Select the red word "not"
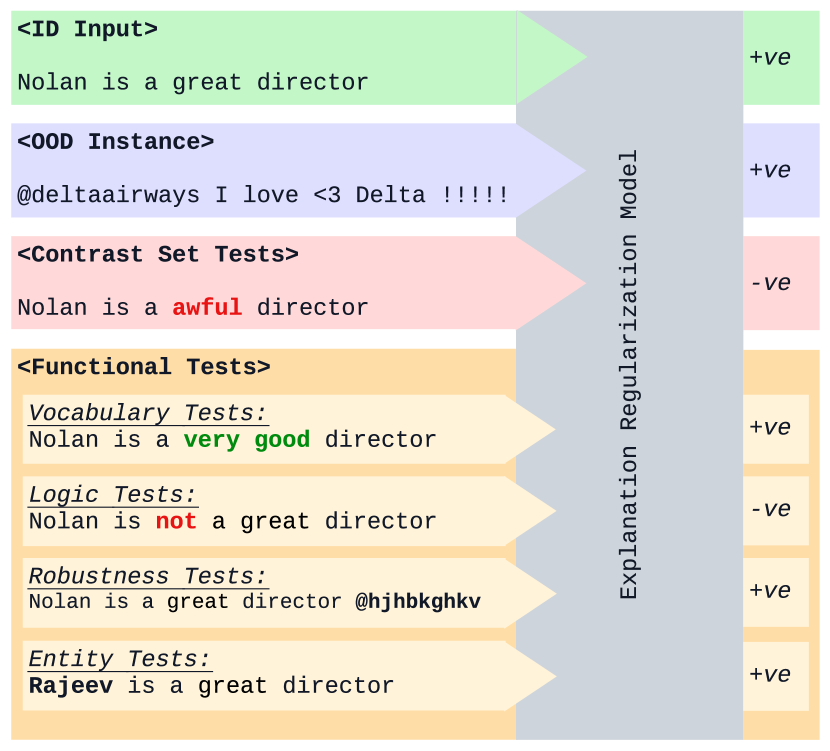This screenshot has width=830, height=751. 176,522
